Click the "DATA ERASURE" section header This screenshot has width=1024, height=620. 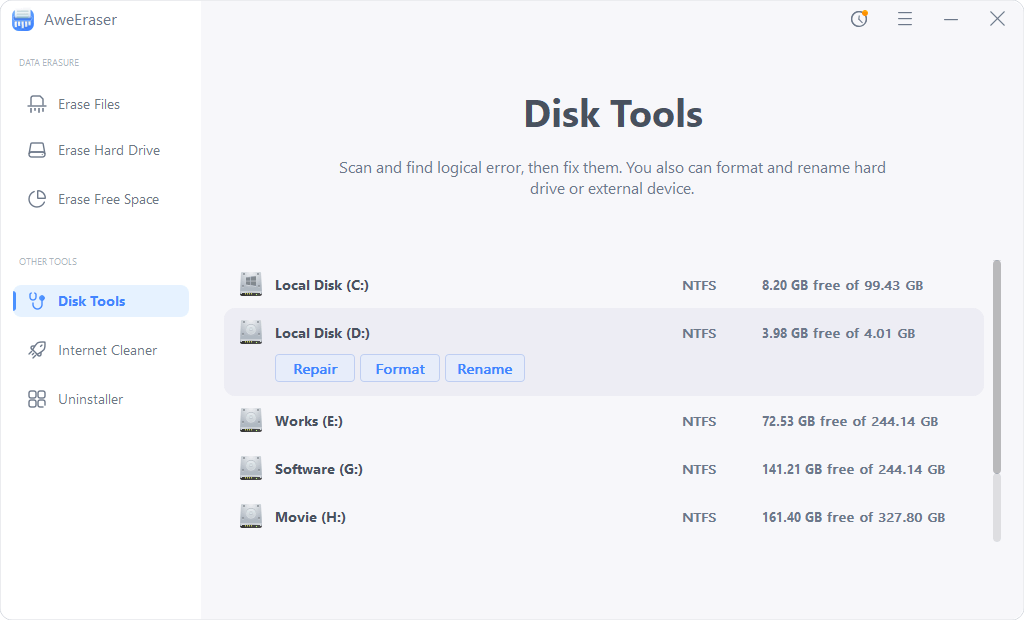(x=49, y=63)
